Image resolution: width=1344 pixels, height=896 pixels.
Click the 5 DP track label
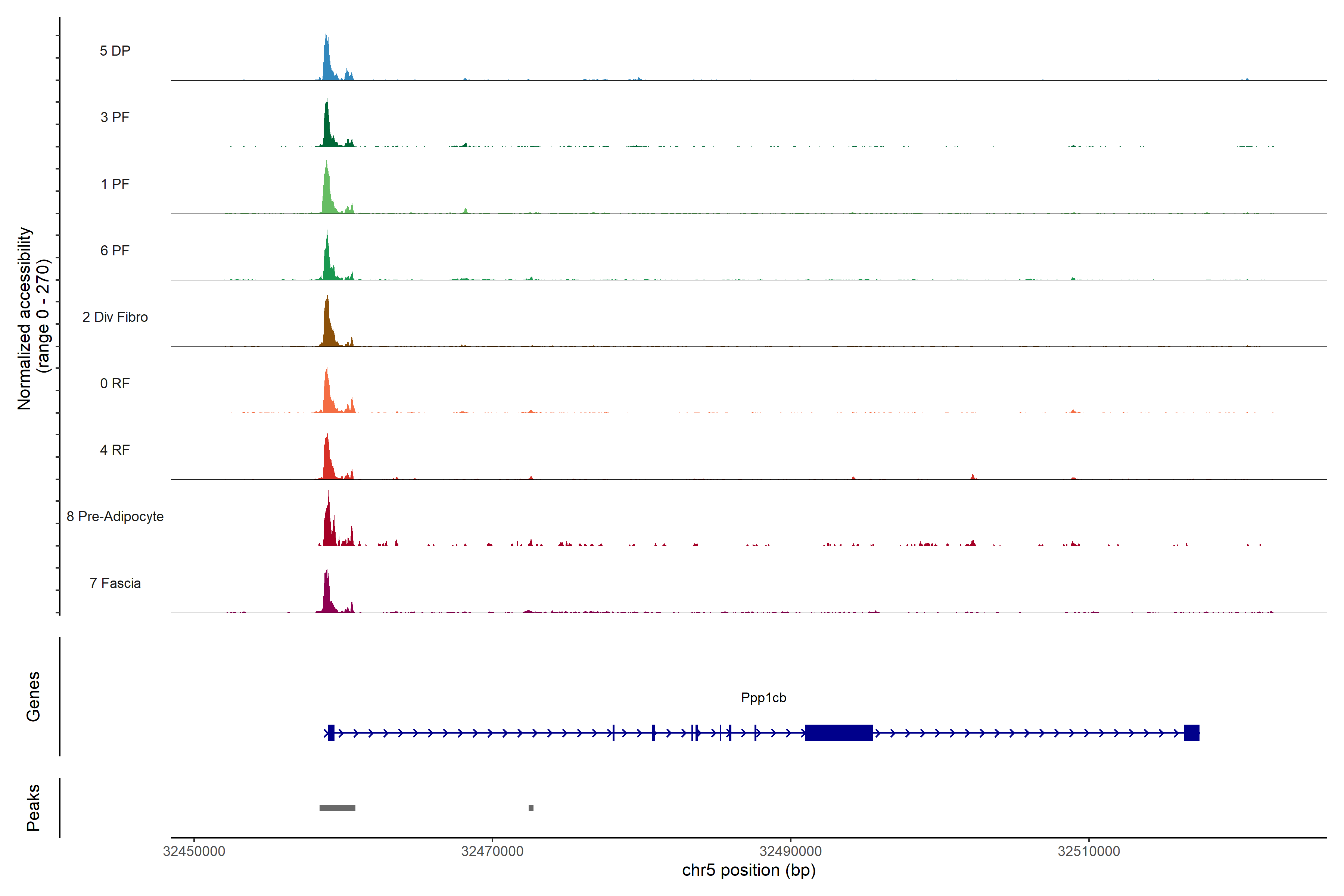click(115, 51)
